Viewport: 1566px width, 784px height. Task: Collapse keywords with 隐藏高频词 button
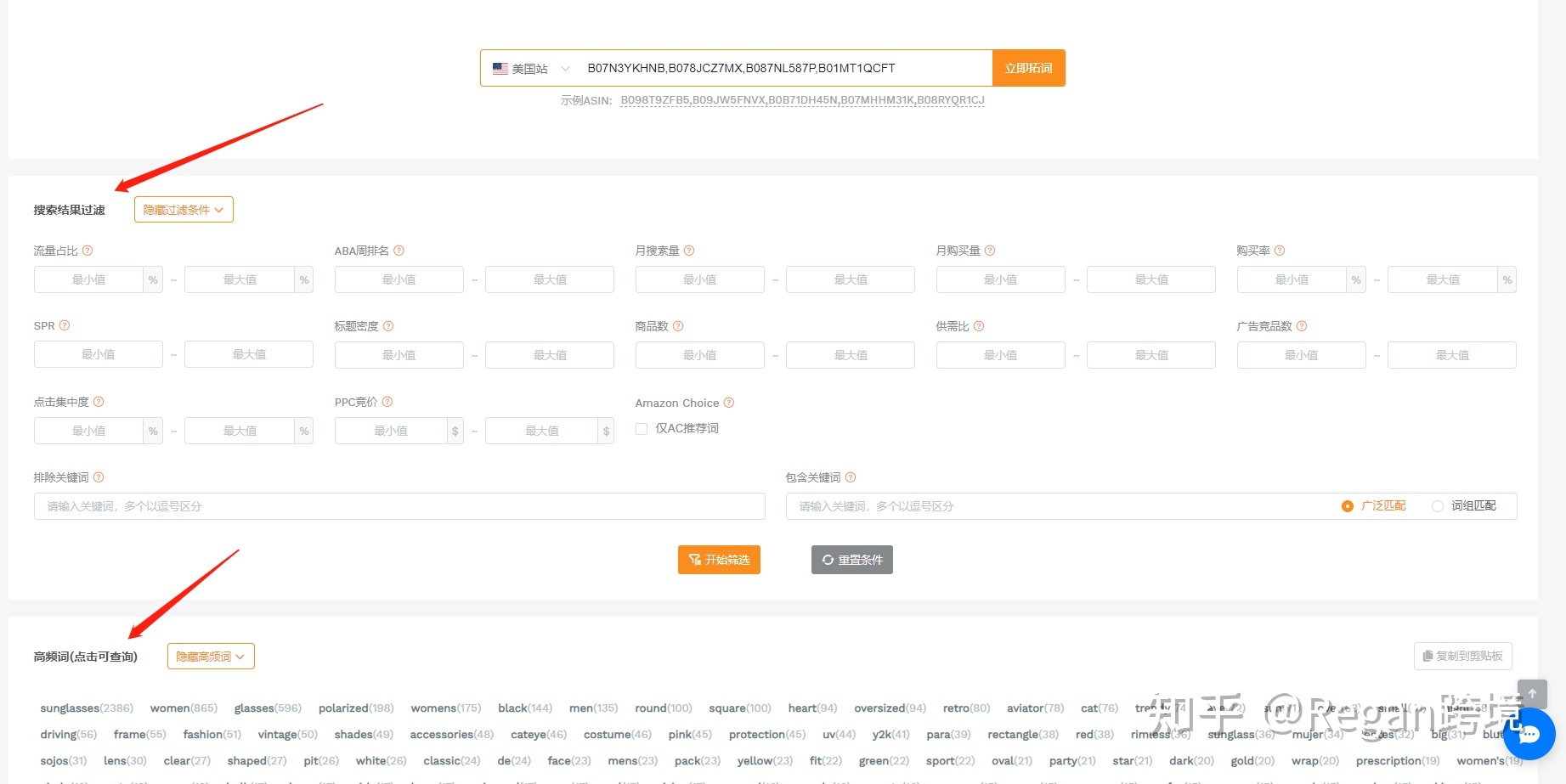click(x=211, y=657)
